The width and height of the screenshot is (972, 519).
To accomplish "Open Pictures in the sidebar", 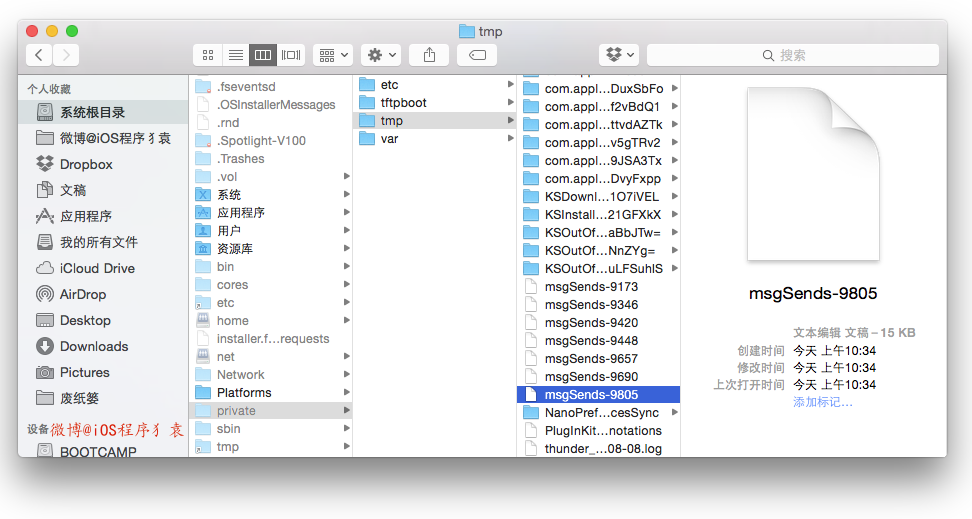I will [104, 373].
